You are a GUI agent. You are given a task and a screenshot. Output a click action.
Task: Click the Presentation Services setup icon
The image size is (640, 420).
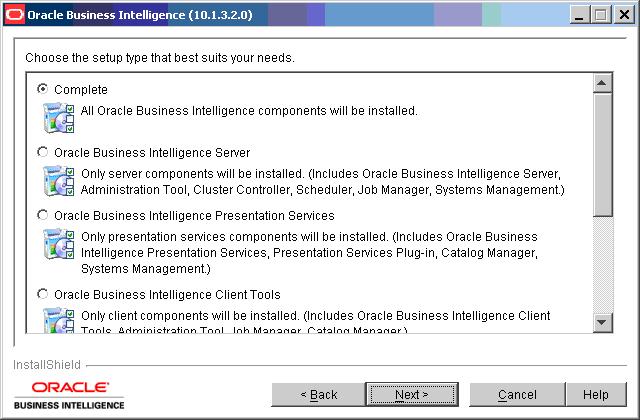60,244
